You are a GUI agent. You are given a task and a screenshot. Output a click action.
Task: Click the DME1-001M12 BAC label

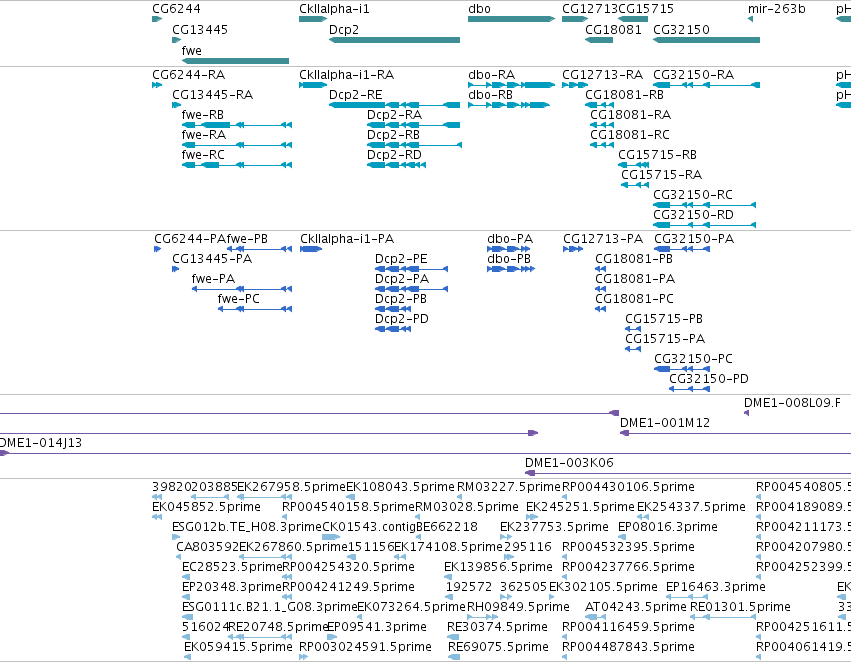pos(665,423)
